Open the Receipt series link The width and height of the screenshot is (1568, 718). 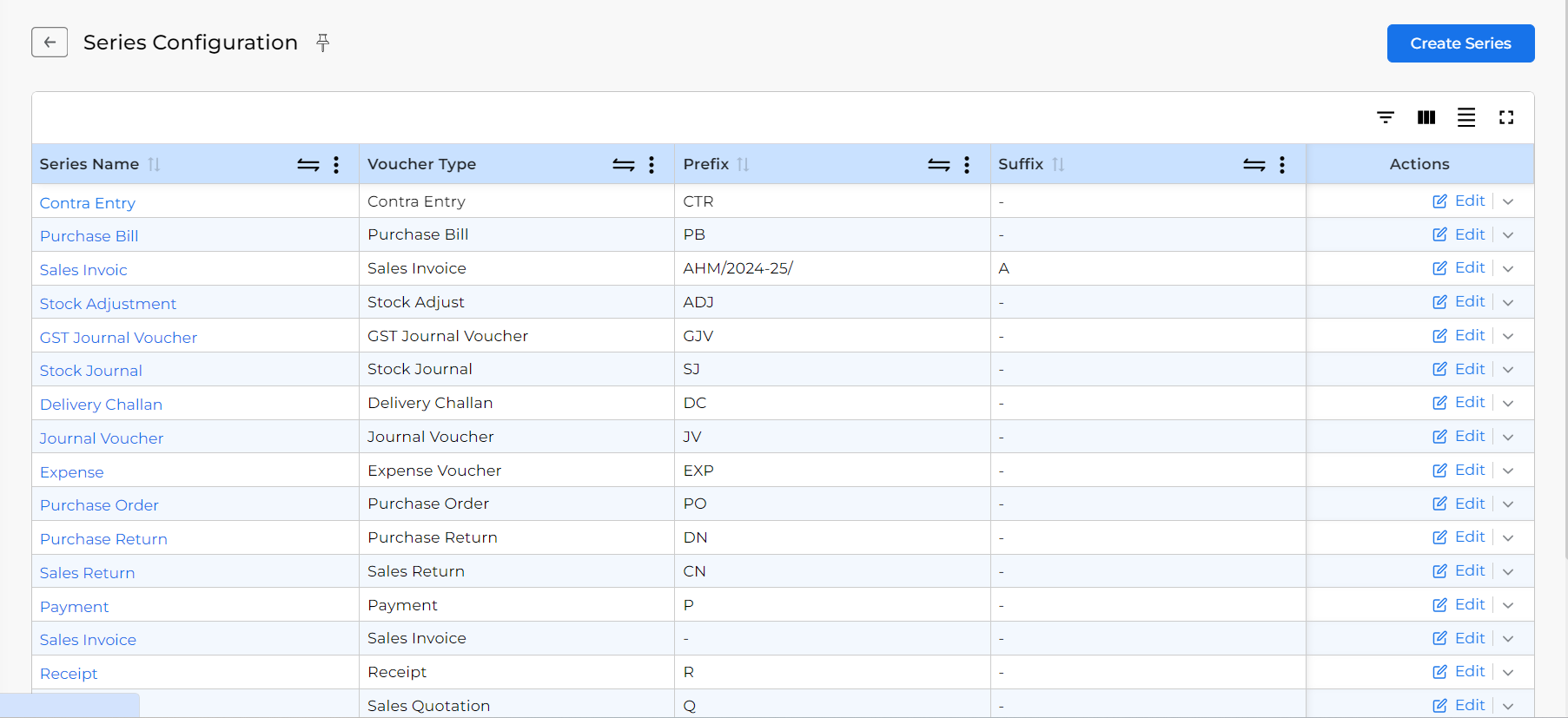point(69,674)
